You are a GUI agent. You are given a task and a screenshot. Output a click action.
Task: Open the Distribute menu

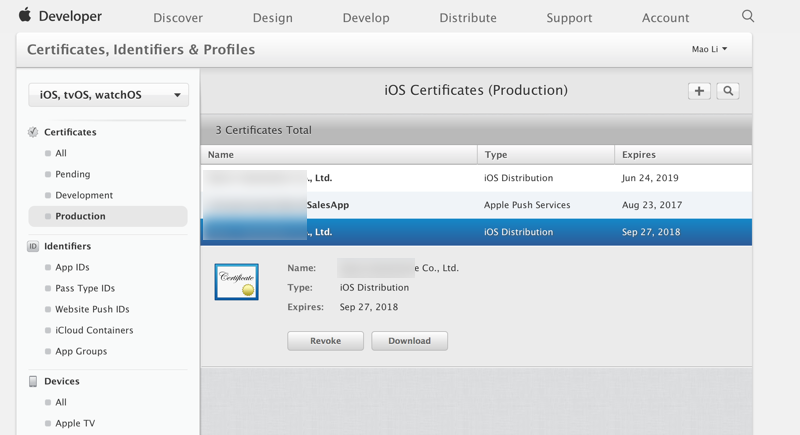[x=468, y=18]
